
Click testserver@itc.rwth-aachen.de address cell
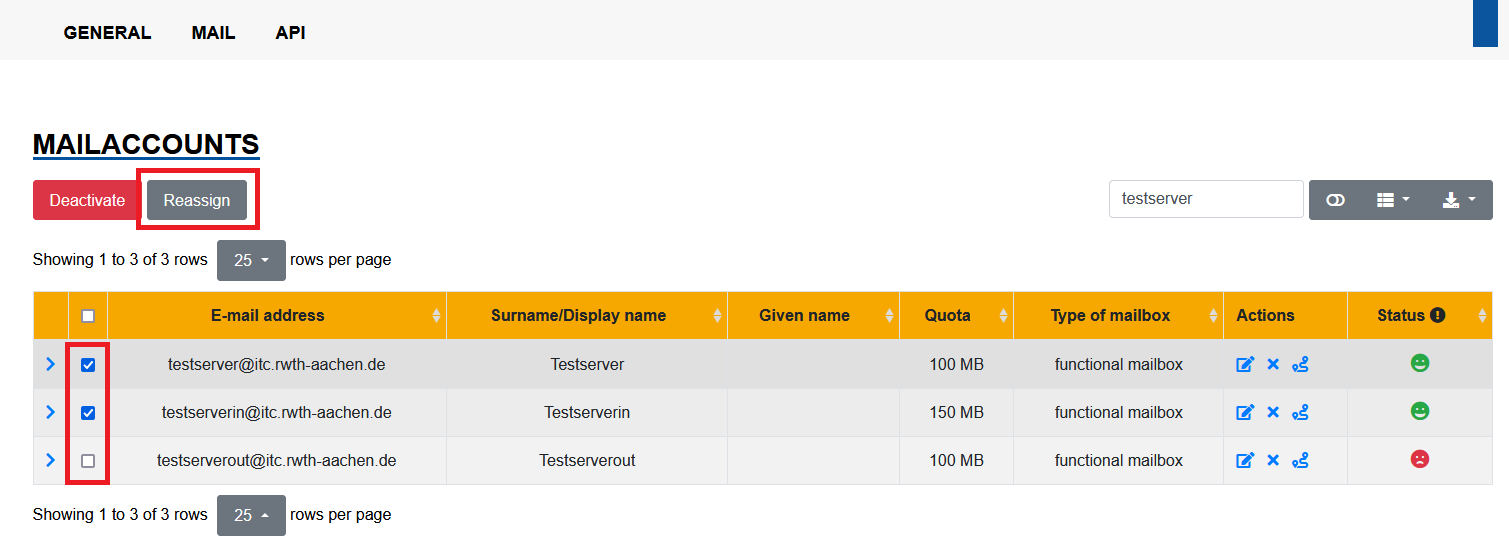[277, 365]
